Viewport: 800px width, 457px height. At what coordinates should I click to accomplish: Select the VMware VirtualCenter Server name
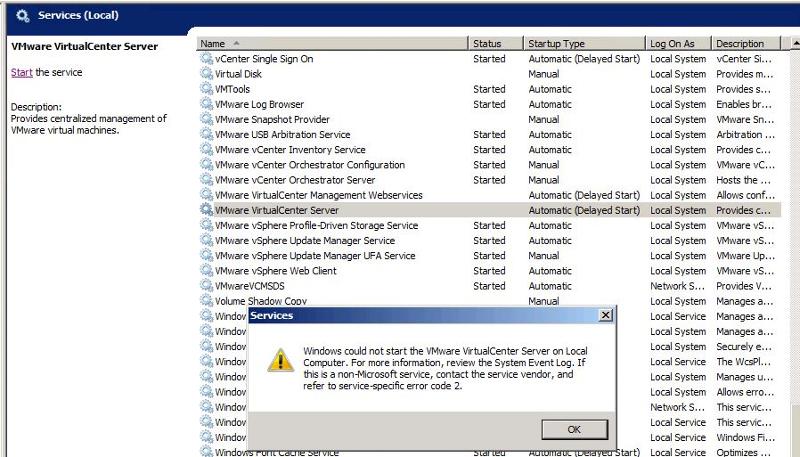277,210
